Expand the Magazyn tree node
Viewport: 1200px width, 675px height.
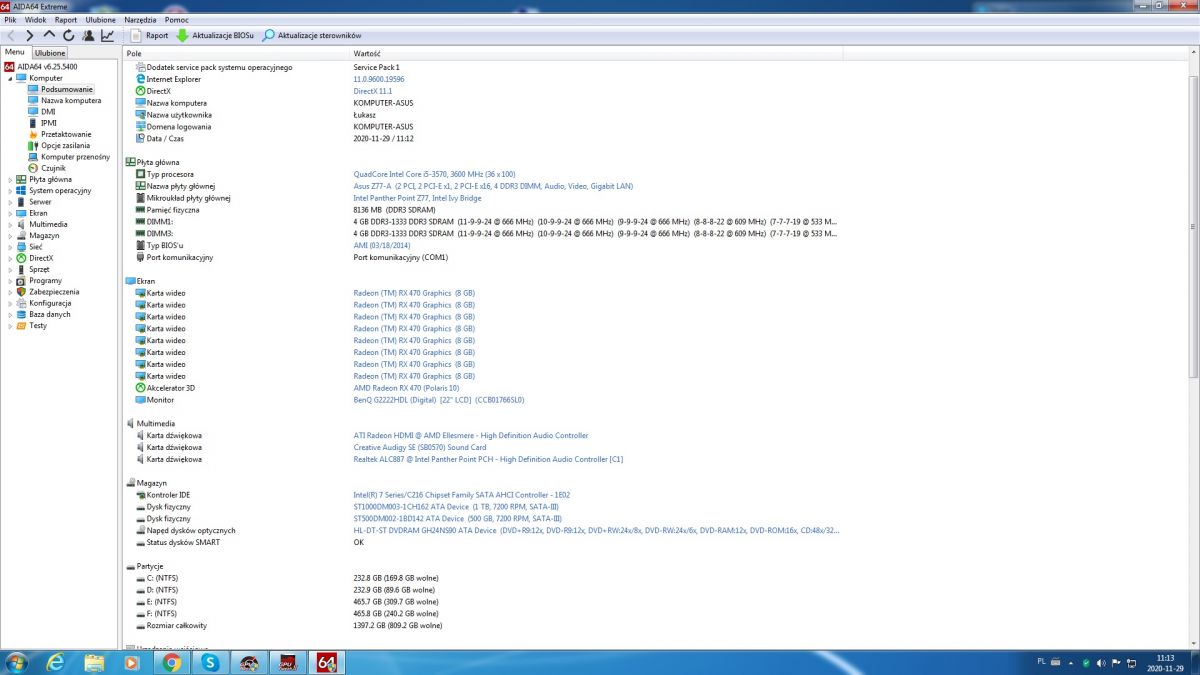(10, 235)
